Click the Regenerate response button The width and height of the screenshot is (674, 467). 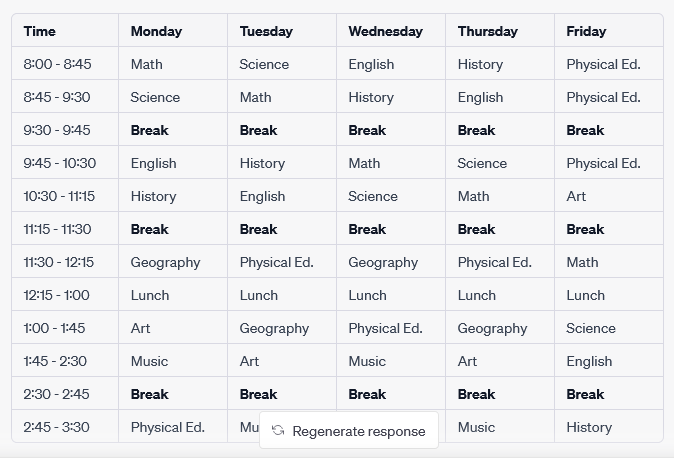coord(349,431)
